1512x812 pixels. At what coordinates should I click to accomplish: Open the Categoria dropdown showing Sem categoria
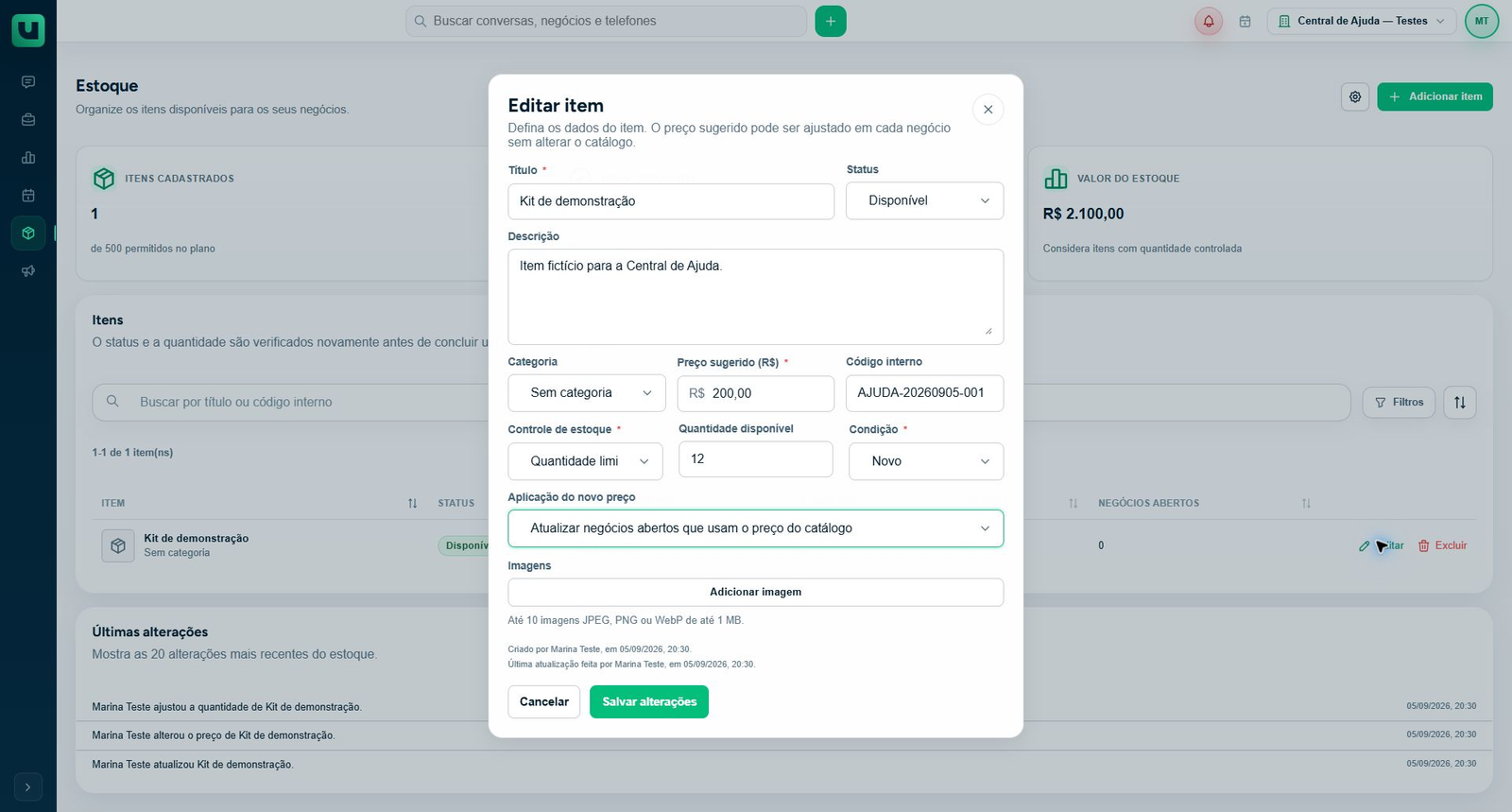click(x=587, y=393)
